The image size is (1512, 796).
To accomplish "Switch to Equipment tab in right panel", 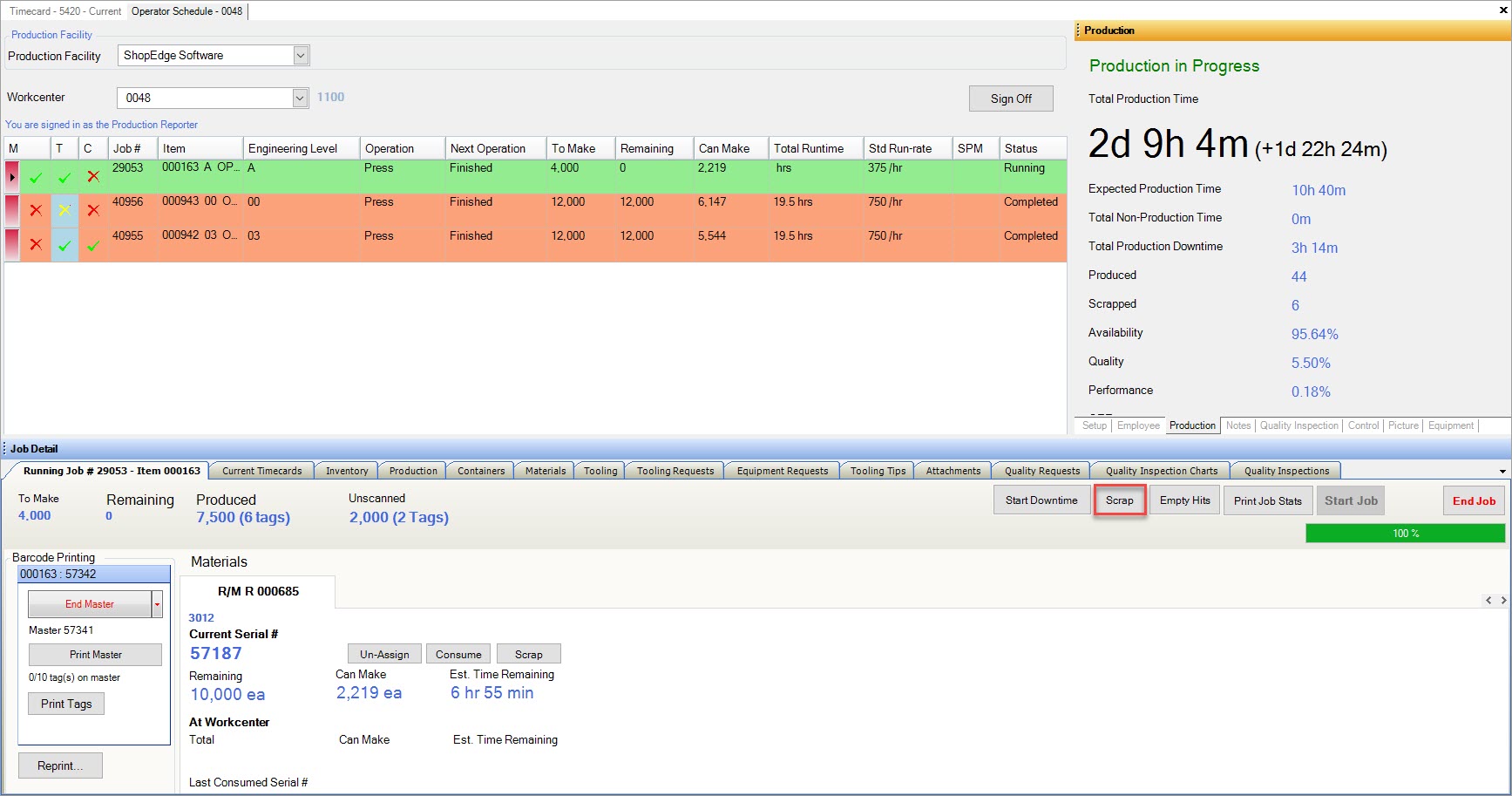I will tap(1451, 425).
